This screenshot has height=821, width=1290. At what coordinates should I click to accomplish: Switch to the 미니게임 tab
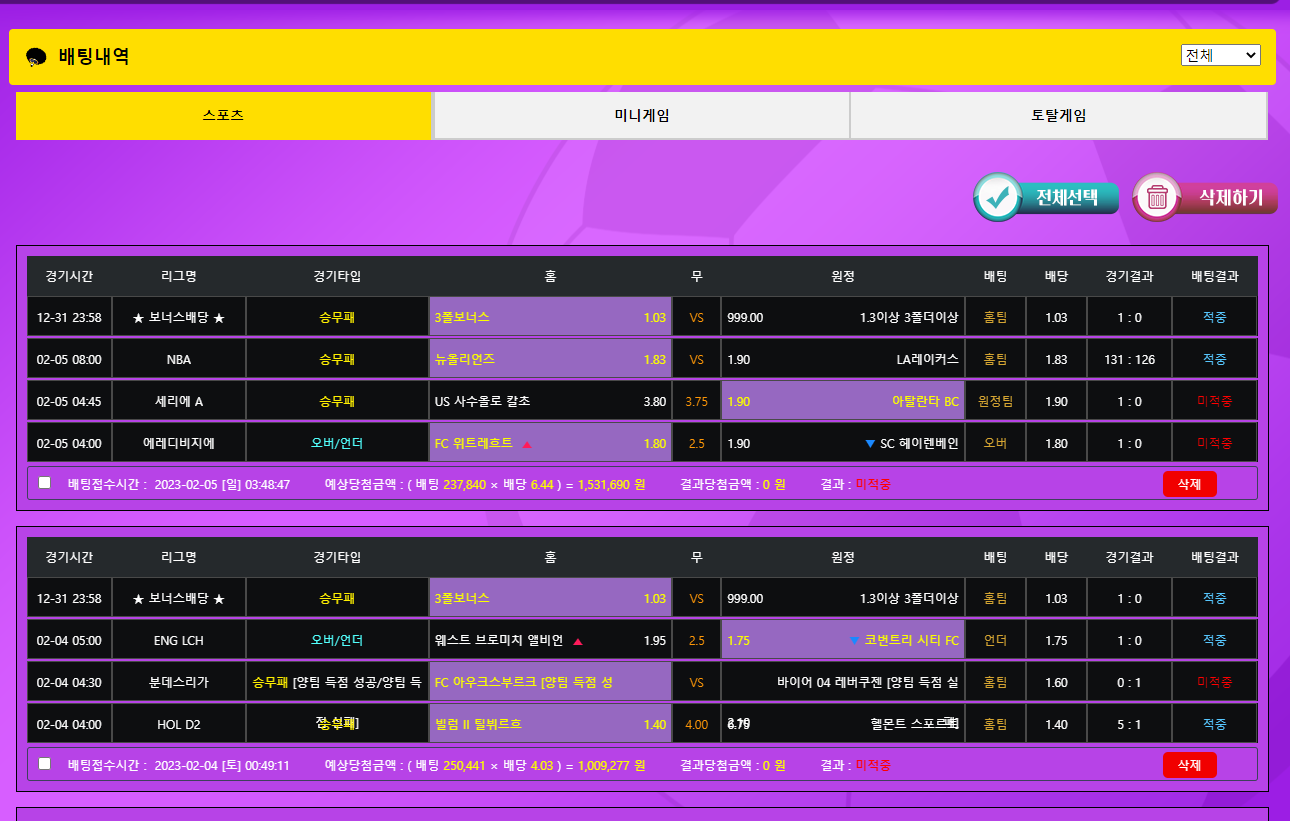click(641, 116)
